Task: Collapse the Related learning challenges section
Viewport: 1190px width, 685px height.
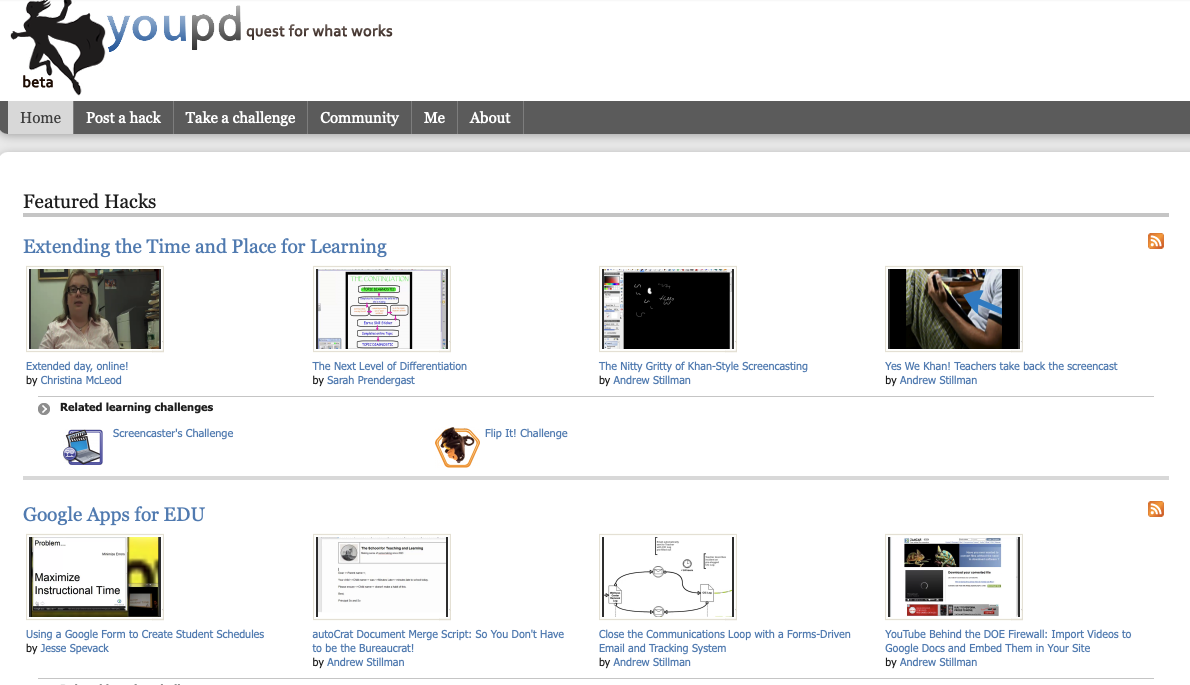Action: pos(44,409)
